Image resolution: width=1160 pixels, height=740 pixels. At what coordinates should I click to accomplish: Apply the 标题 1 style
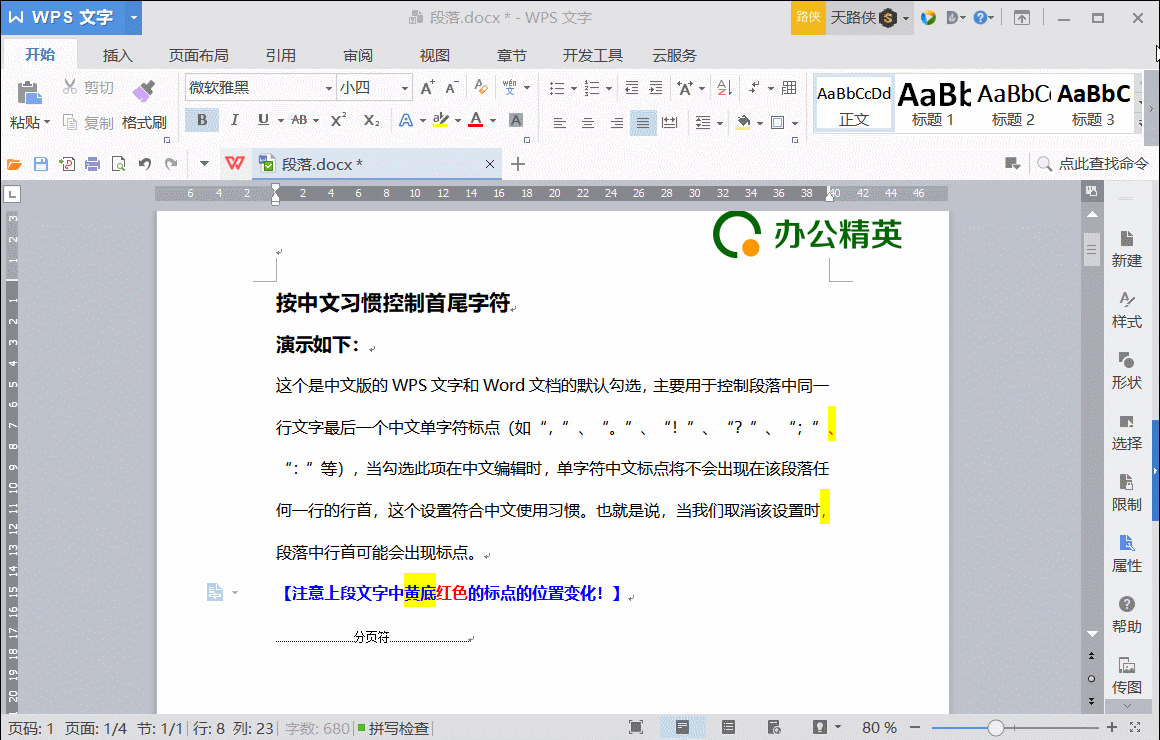[x=933, y=105]
